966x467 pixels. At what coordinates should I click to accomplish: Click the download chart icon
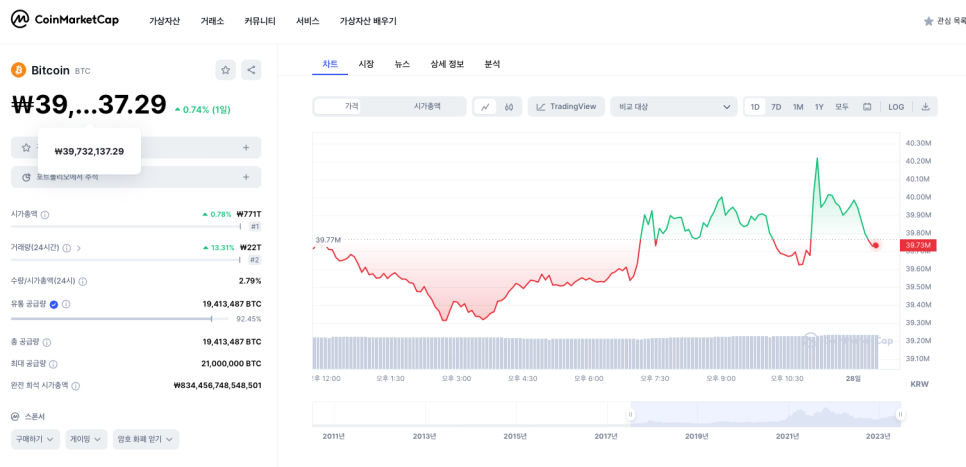click(x=925, y=107)
